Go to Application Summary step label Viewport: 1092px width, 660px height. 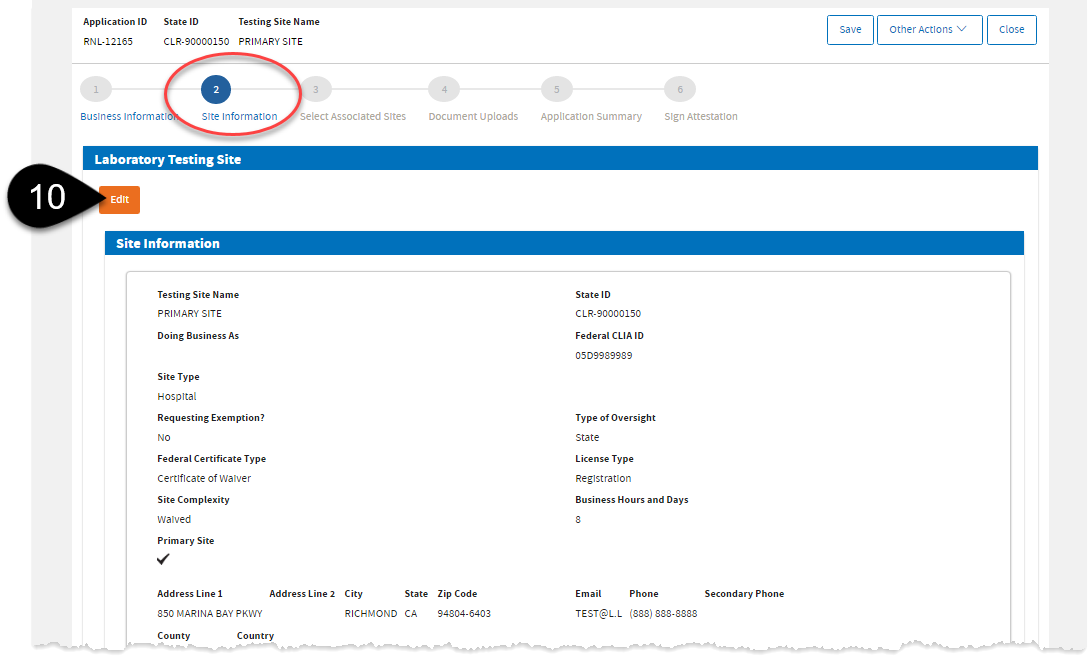tap(591, 117)
